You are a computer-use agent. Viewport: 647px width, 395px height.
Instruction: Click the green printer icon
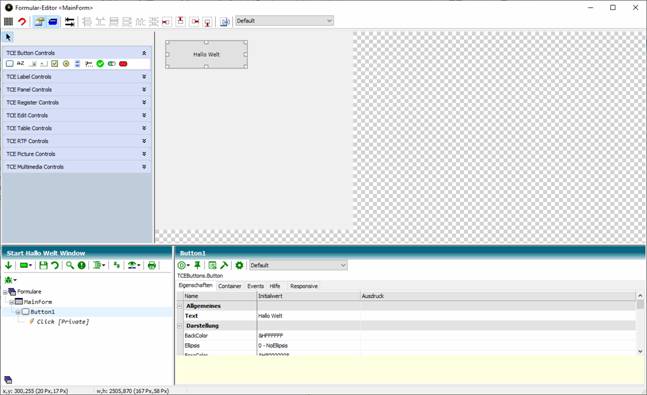(152, 265)
